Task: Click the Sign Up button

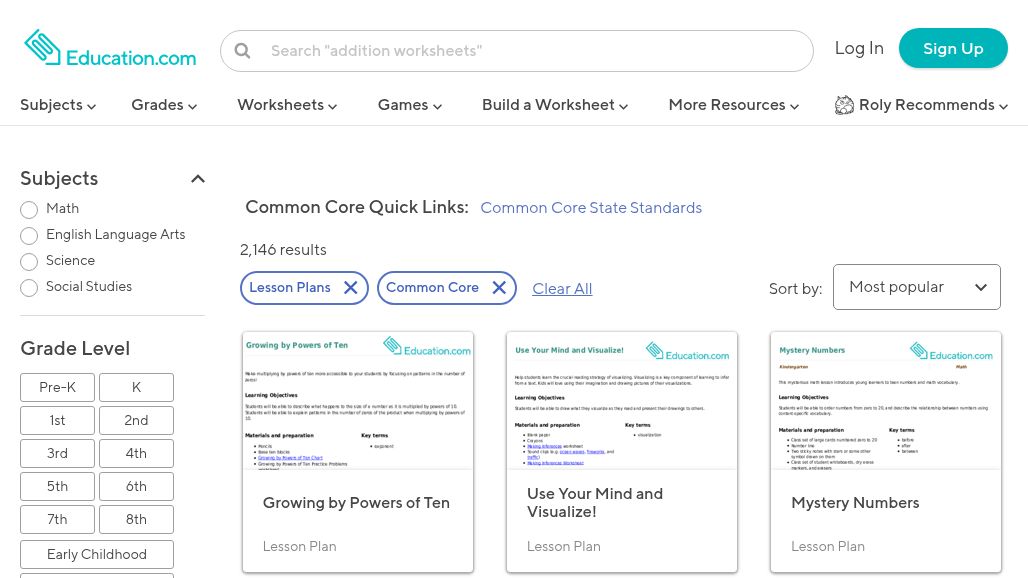Action: click(x=952, y=48)
